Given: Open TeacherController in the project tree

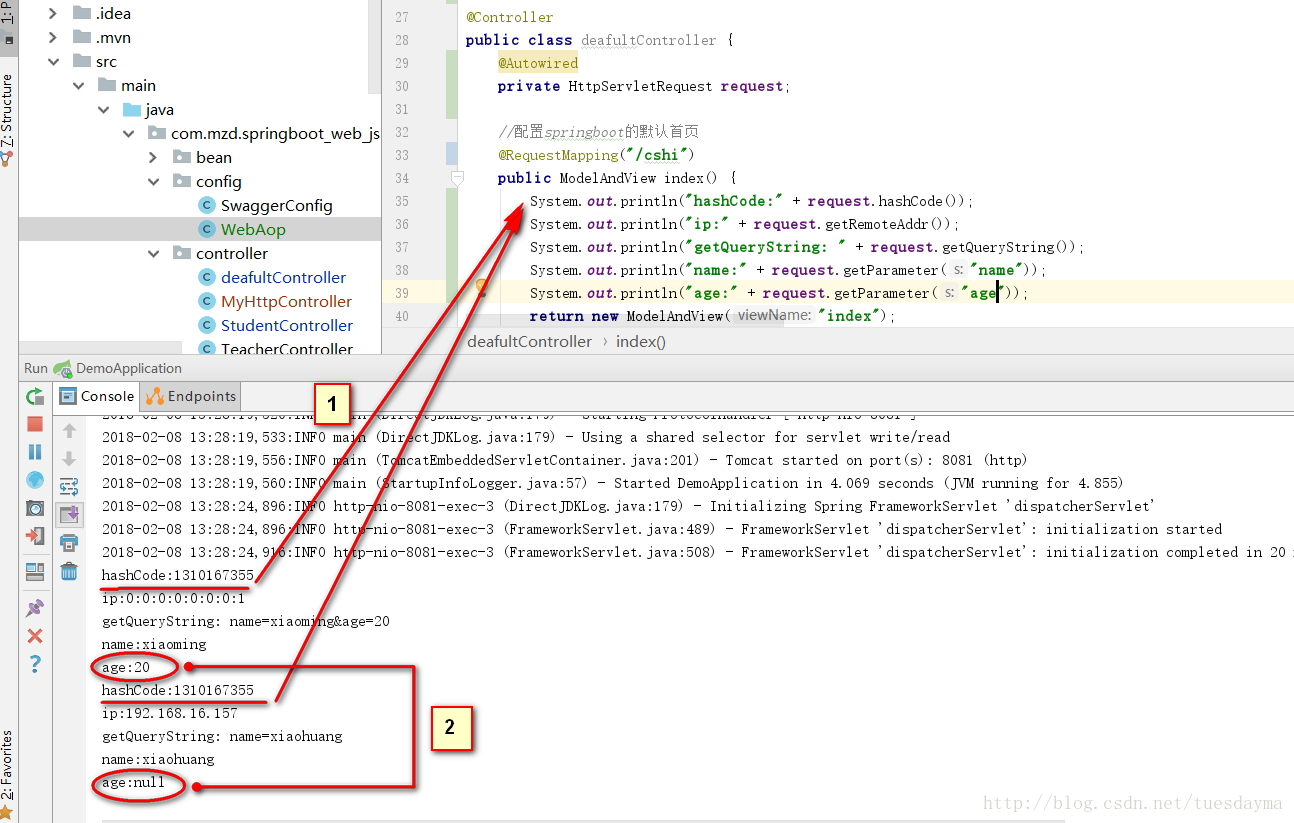Looking at the screenshot, I should coord(287,348).
